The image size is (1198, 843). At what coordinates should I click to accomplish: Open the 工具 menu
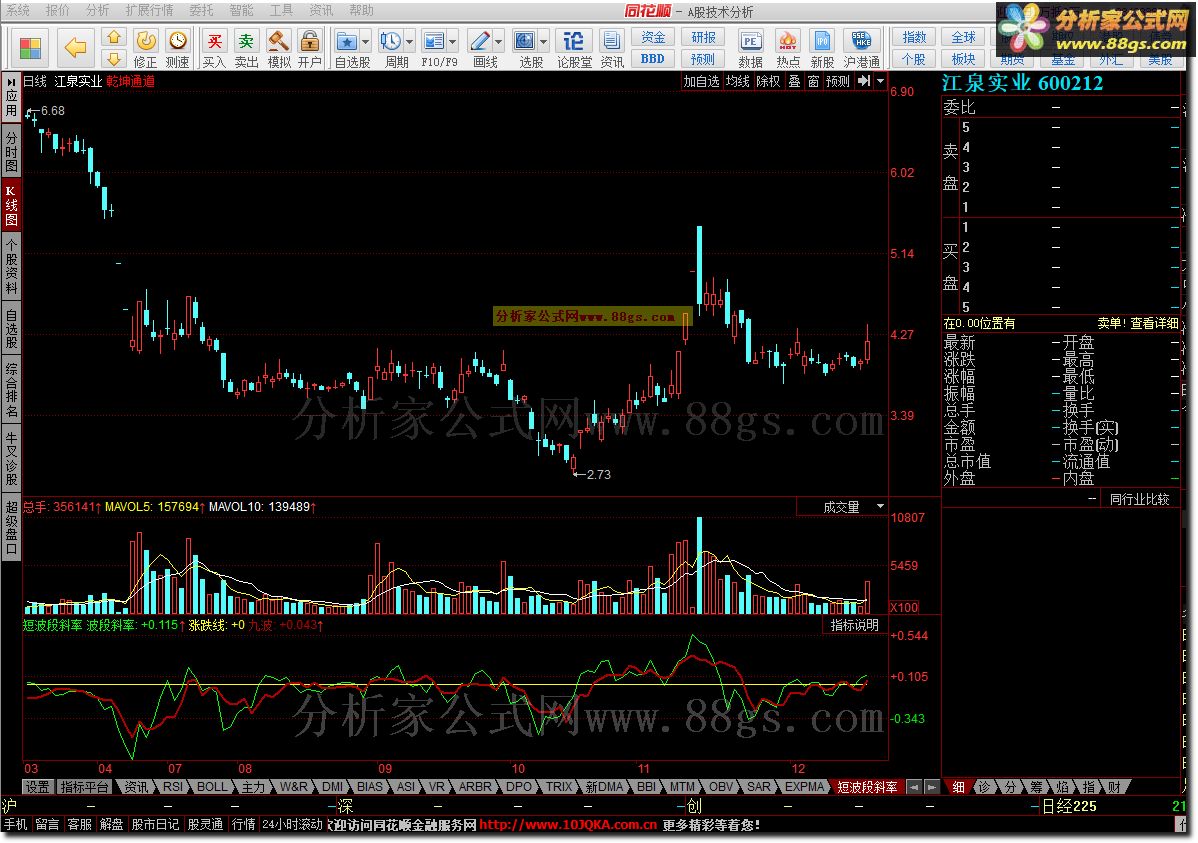[281, 10]
